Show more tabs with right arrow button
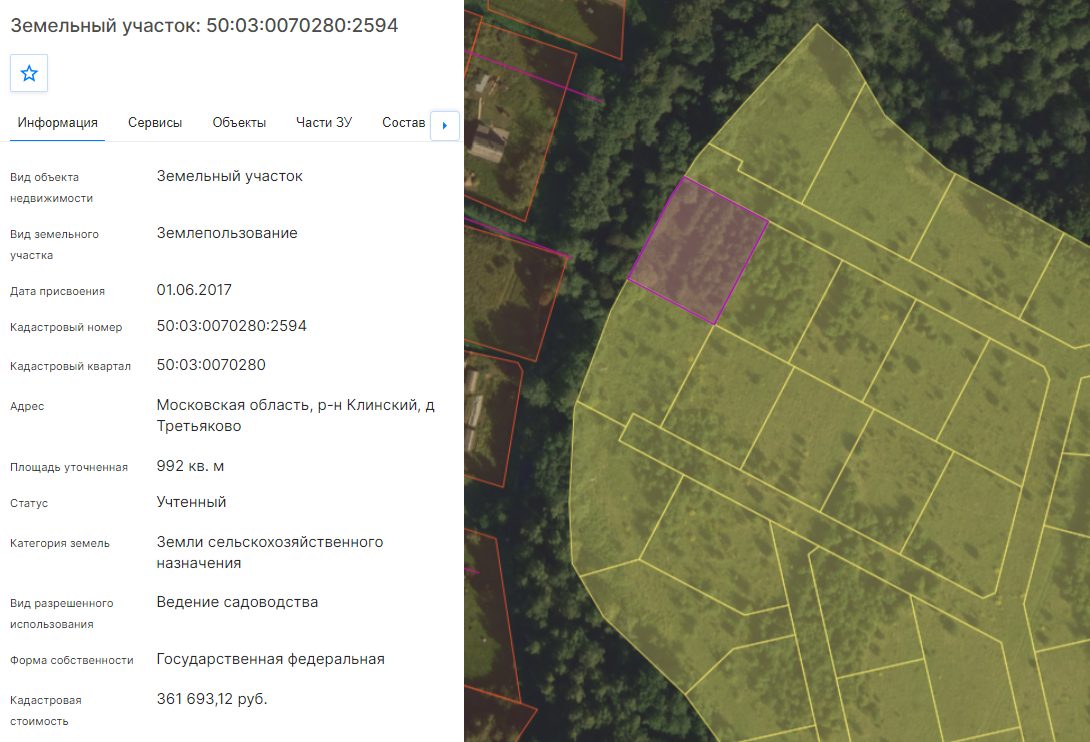 [445, 126]
